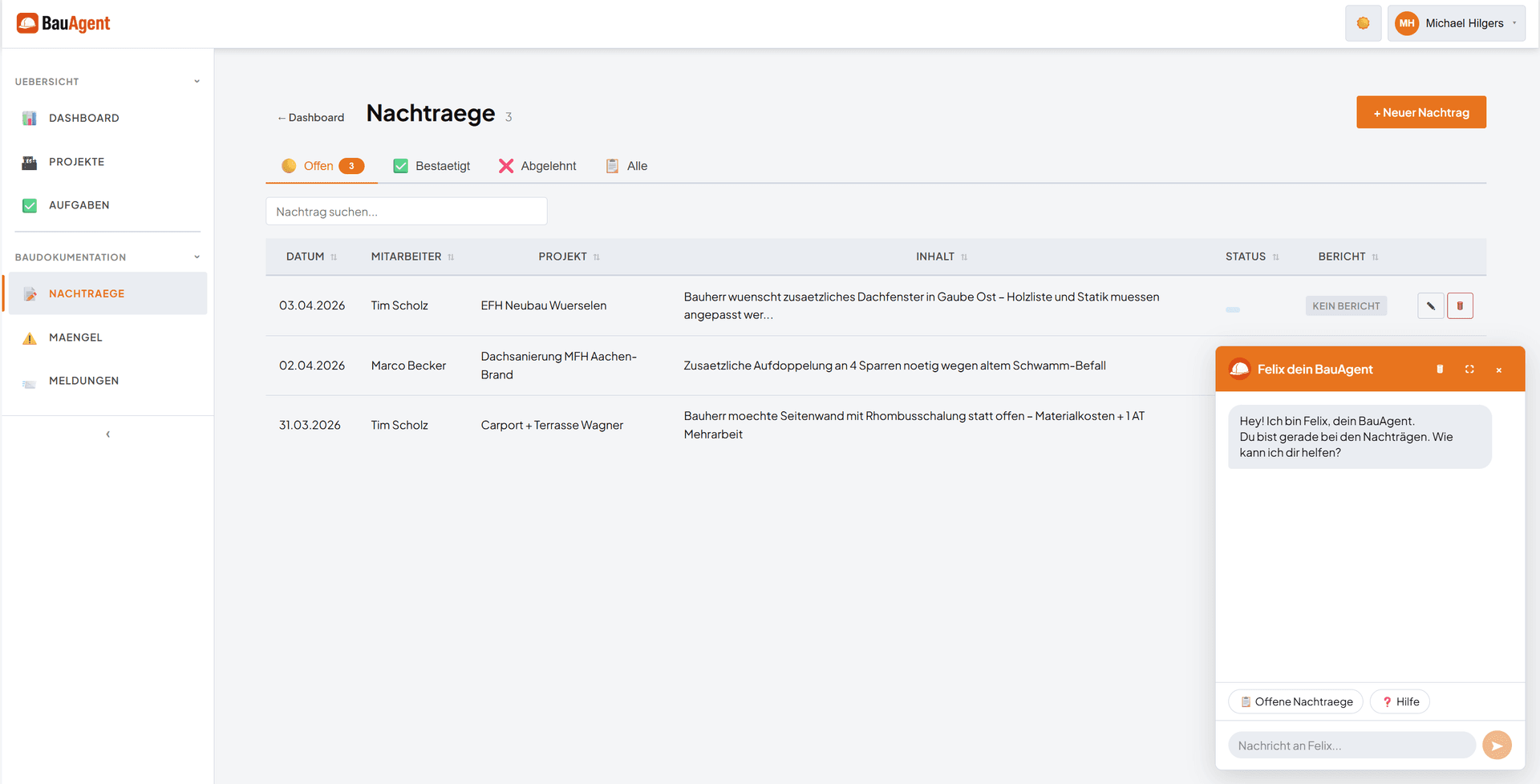The width and height of the screenshot is (1540, 784).
Task: Flip the status switch on the first Nachtrag
Action: pos(1233,309)
